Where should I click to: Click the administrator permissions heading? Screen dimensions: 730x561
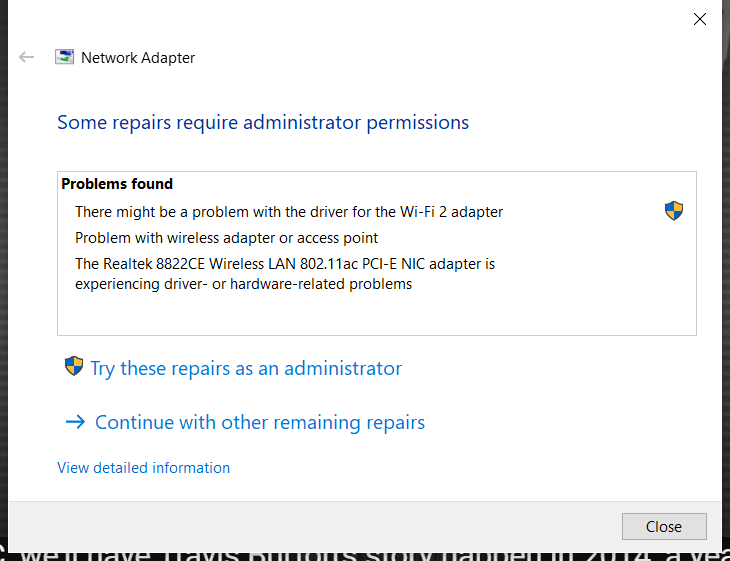click(x=263, y=123)
